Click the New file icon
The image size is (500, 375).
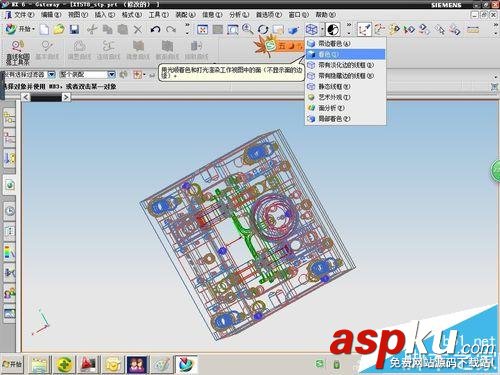click(x=44, y=29)
